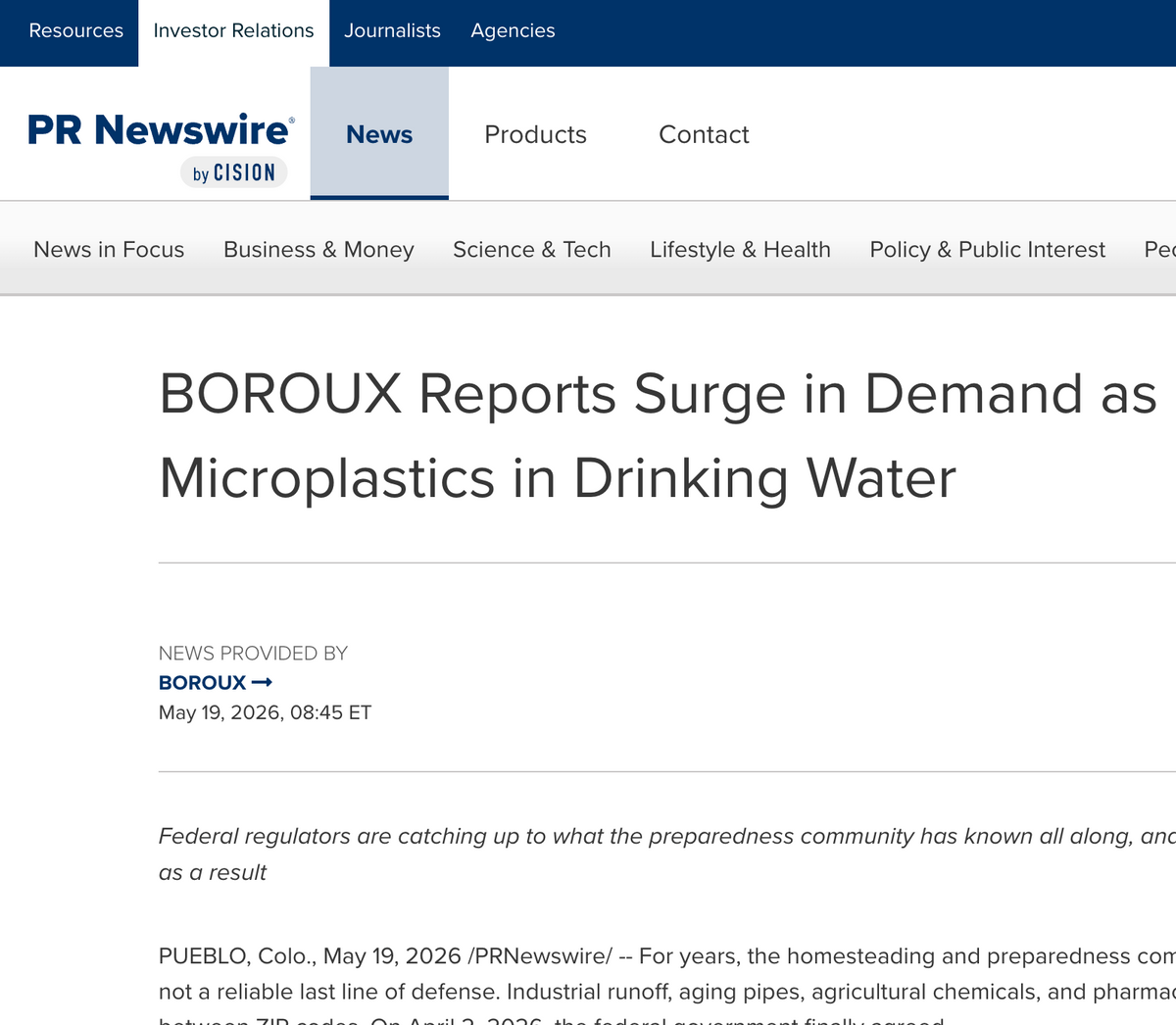The width and height of the screenshot is (1176, 1025).
Task: Click the 'by CISION' badge
Action: [234, 172]
